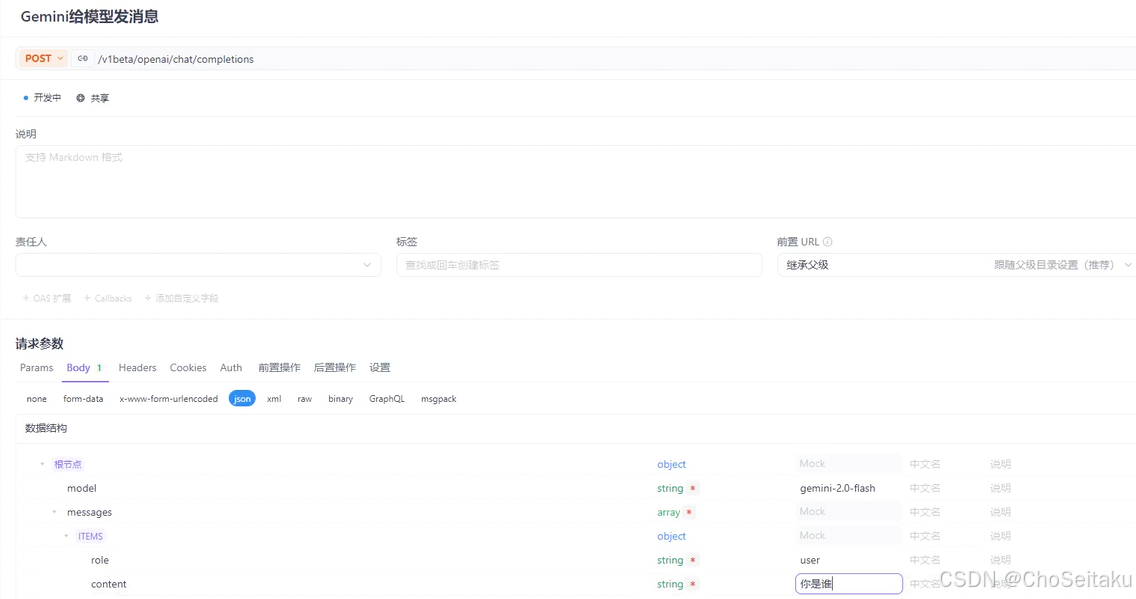Switch to the Auth tab
Image resolution: width=1136 pixels, height=599 pixels.
click(x=231, y=368)
